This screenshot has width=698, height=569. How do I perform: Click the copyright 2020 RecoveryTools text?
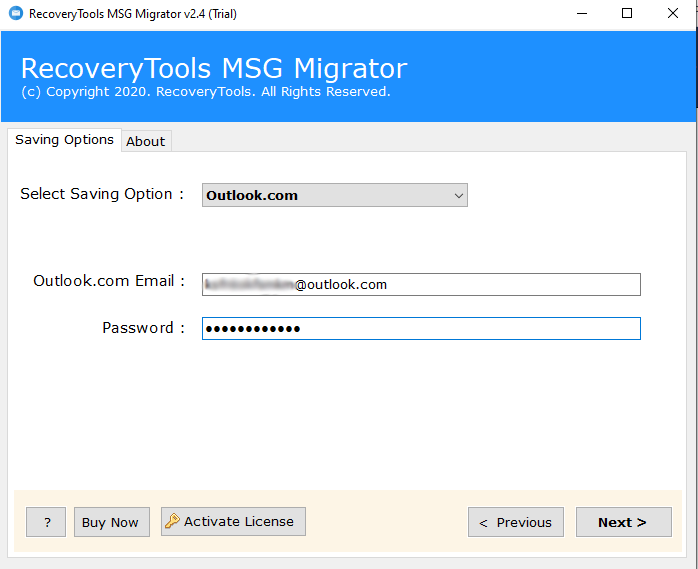coord(206,92)
